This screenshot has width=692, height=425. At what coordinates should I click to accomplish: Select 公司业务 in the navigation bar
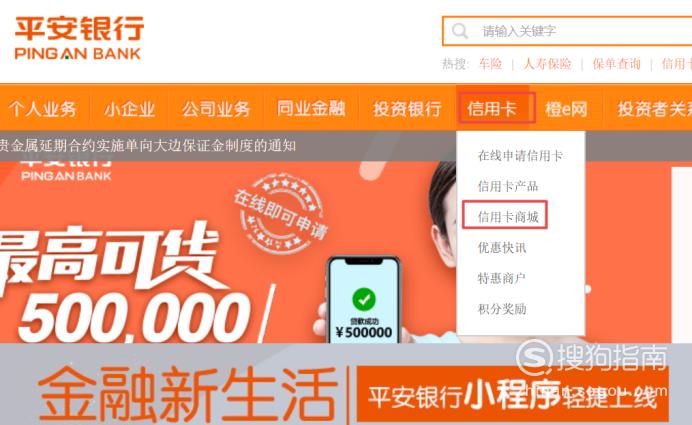pos(216,109)
